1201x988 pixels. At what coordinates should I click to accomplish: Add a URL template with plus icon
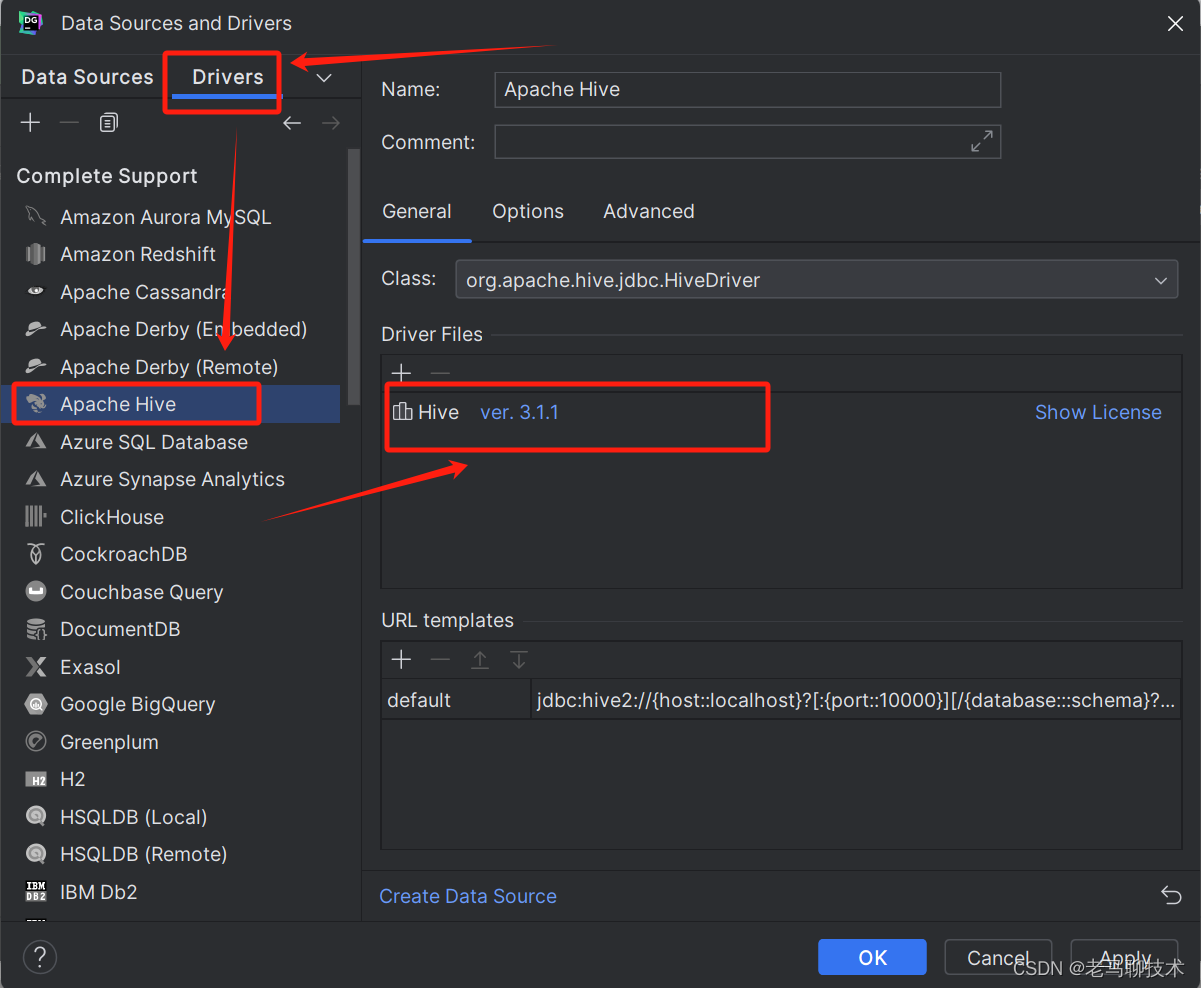(401, 660)
